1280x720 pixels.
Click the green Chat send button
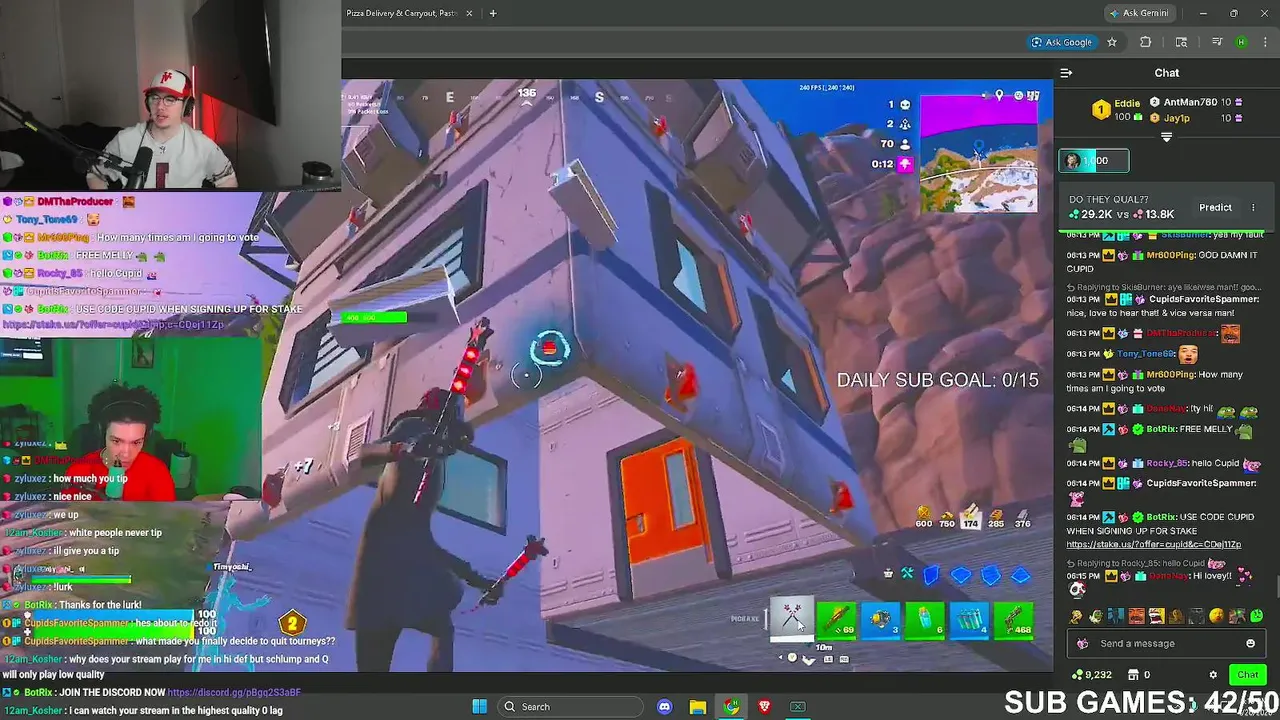coord(1247,675)
